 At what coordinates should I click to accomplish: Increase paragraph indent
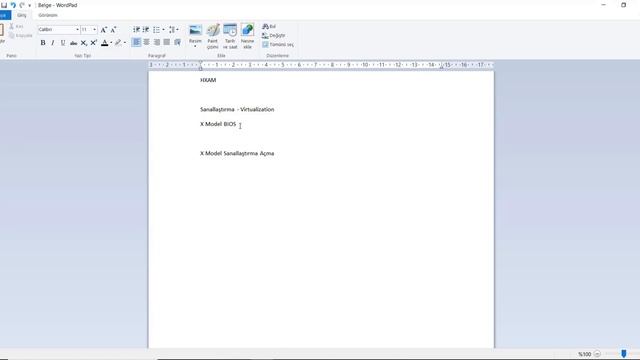pyautogui.click(x=146, y=29)
